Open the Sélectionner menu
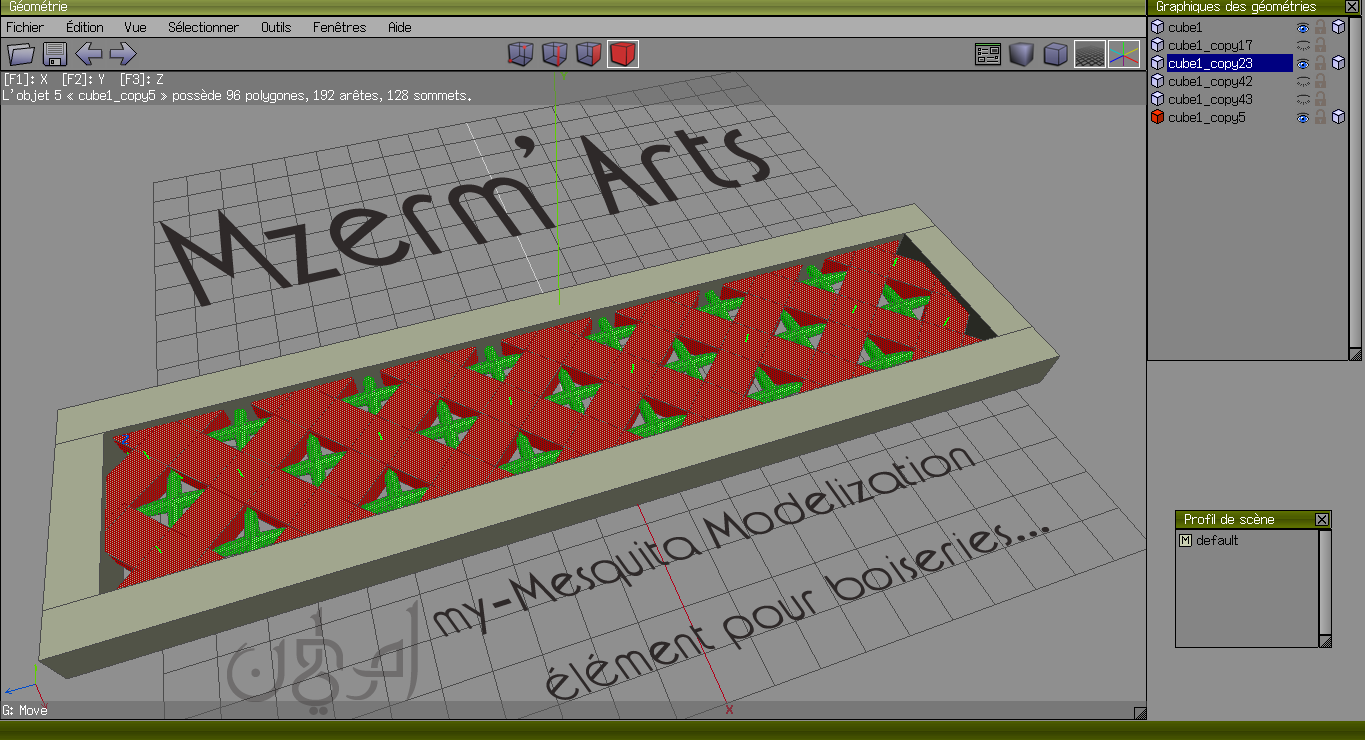 (x=203, y=27)
